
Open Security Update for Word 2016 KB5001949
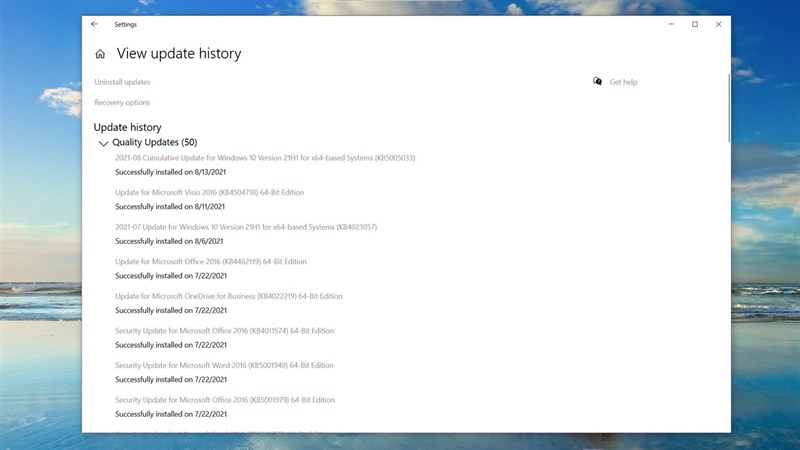coord(224,365)
